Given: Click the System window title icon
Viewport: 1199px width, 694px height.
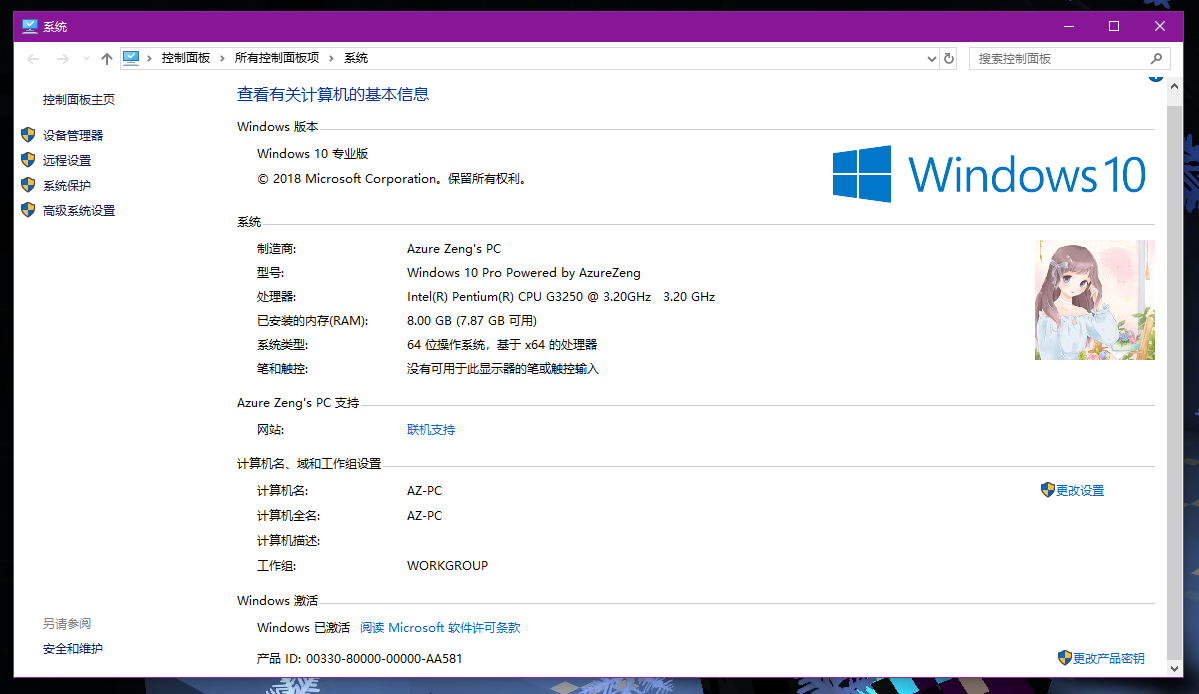Looking at the screenshot, I should point(30,26).
